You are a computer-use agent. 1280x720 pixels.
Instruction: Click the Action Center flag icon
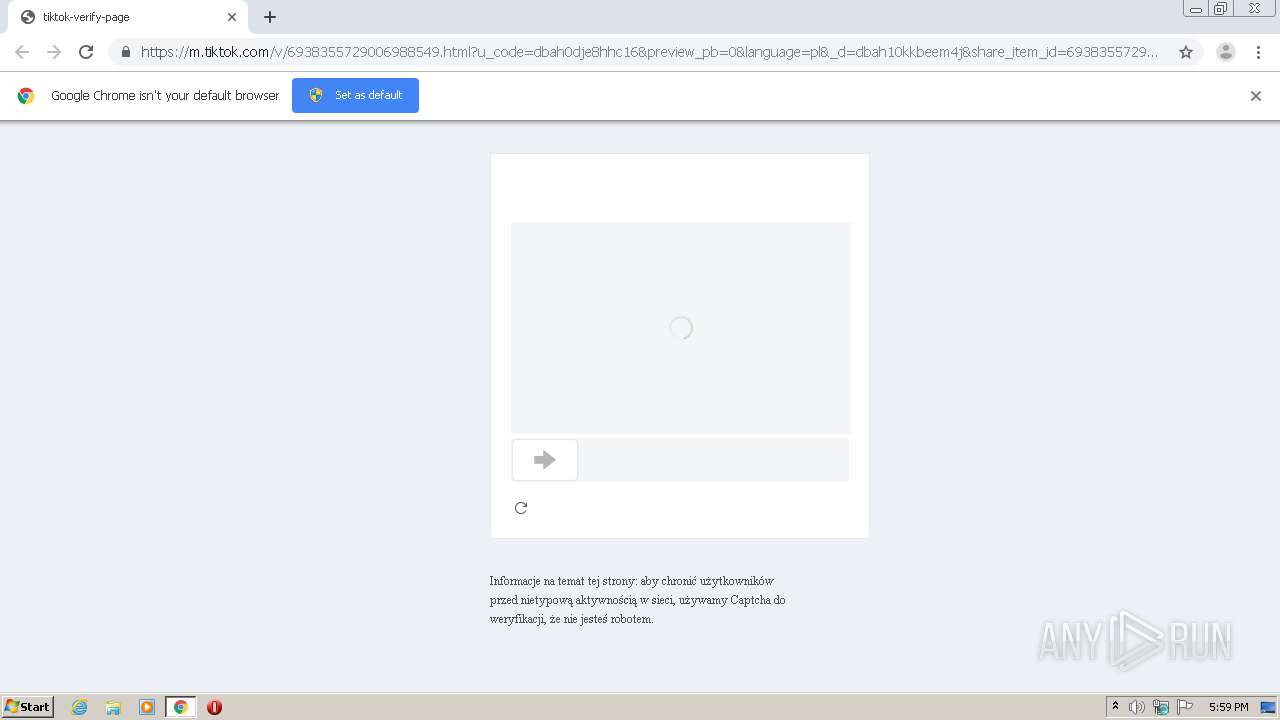pyautogui.click(x=1185, y=707)
